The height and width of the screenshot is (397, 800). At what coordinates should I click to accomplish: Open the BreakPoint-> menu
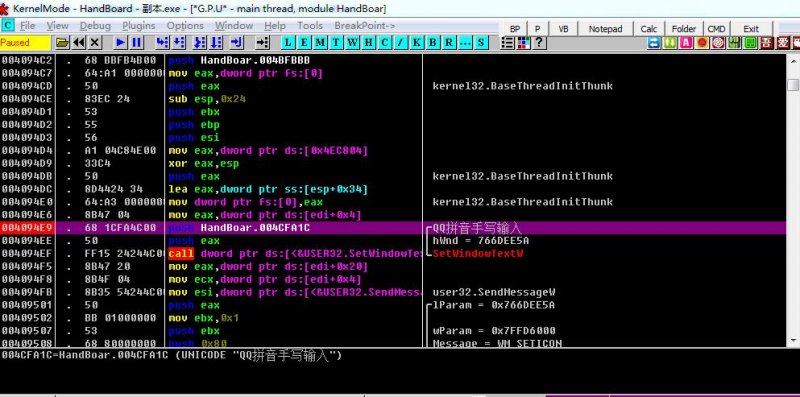click(365, 26)
